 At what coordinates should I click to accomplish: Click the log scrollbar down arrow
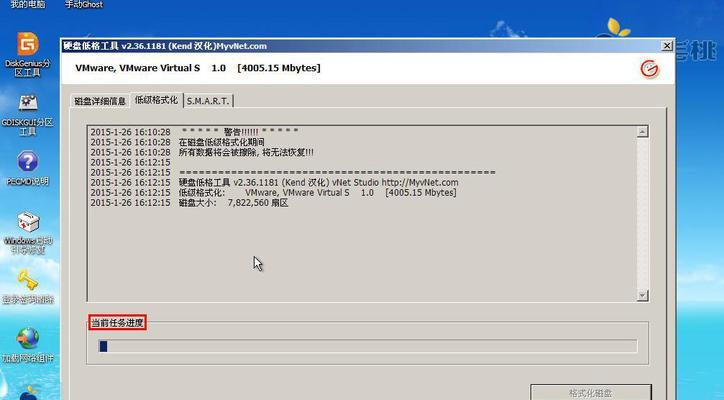(x=642, y=295)
